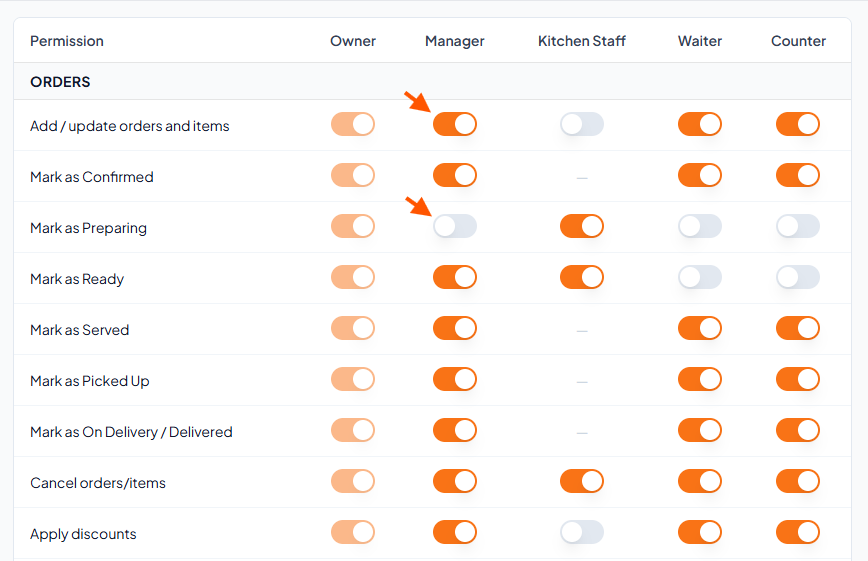868x561 pixels.
Task: Click the Mark as On Delivery / Delivered label
Action: (x=131, y=432)
